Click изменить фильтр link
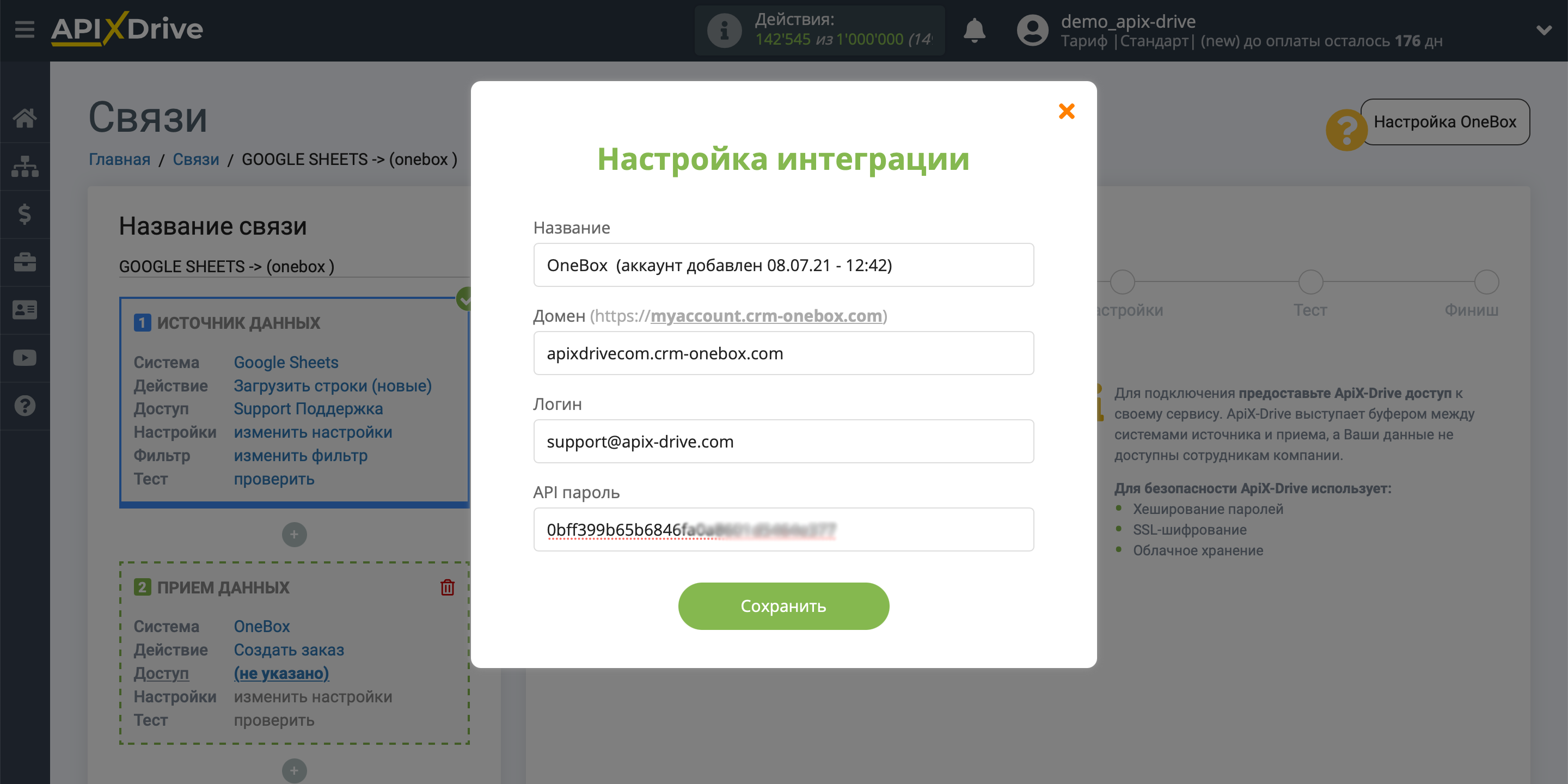Viewport: 1568px width, 784px height. click(301, 456)
